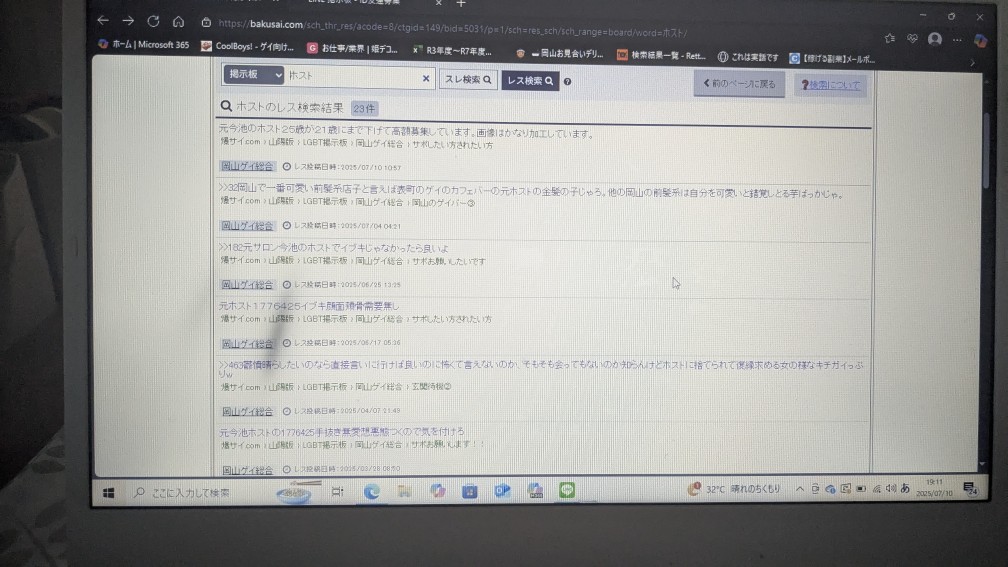The image size is (1008, 567).
Task: Open the '【稼げる副業】メールボ' bookmark
Action: (832, 58)
